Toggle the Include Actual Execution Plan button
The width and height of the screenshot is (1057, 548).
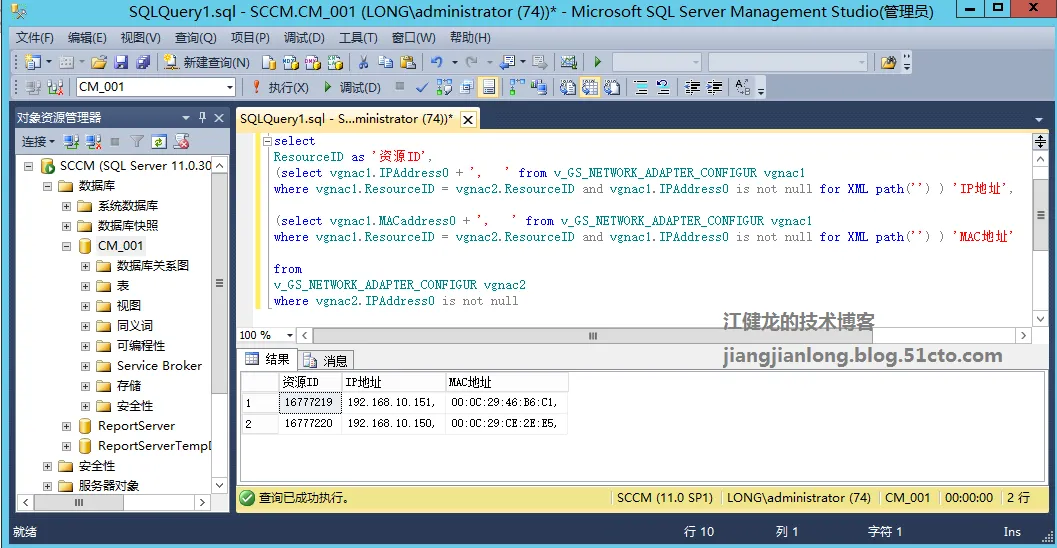point(517,88)
